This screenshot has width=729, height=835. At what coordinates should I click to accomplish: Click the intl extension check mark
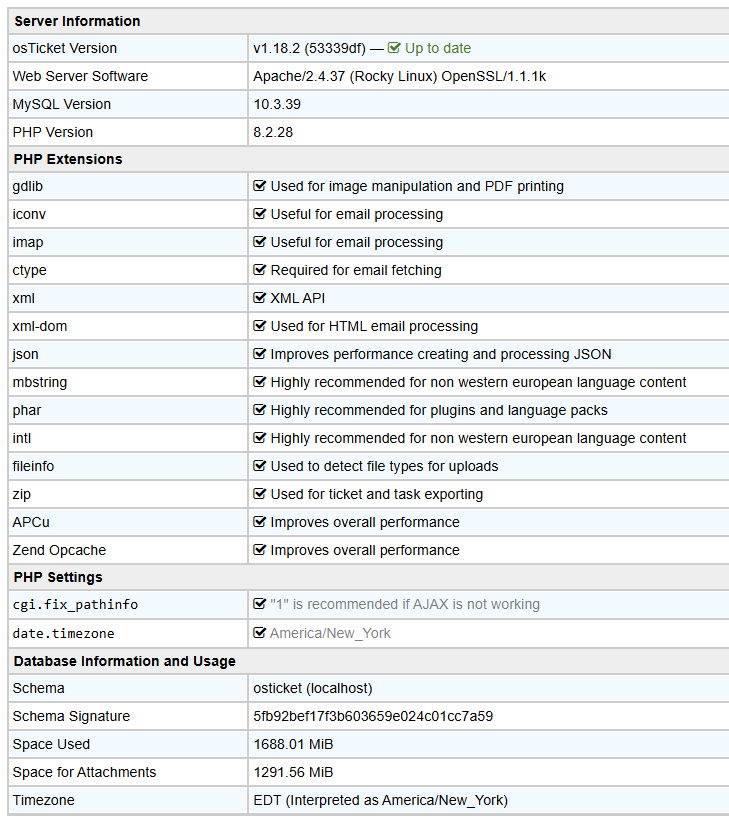pos(260,438)
